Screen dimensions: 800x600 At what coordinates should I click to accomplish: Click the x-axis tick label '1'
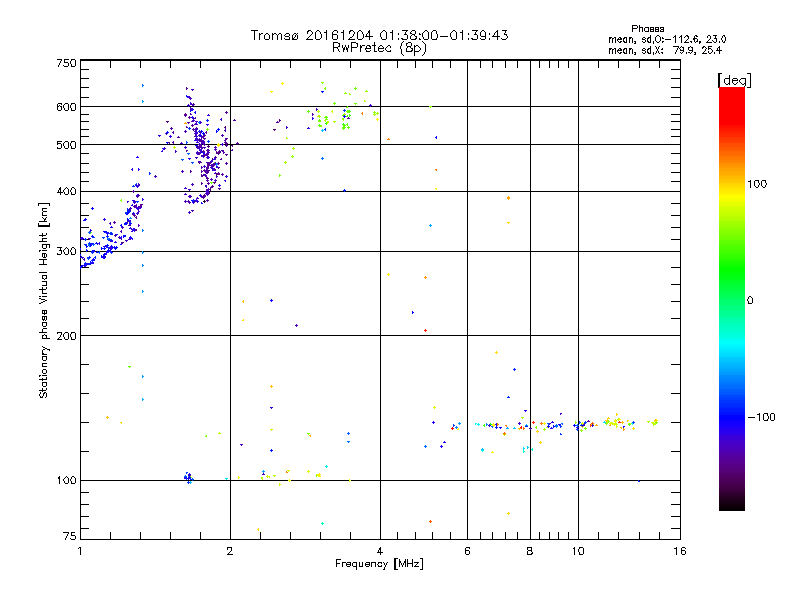click(80, 551)
